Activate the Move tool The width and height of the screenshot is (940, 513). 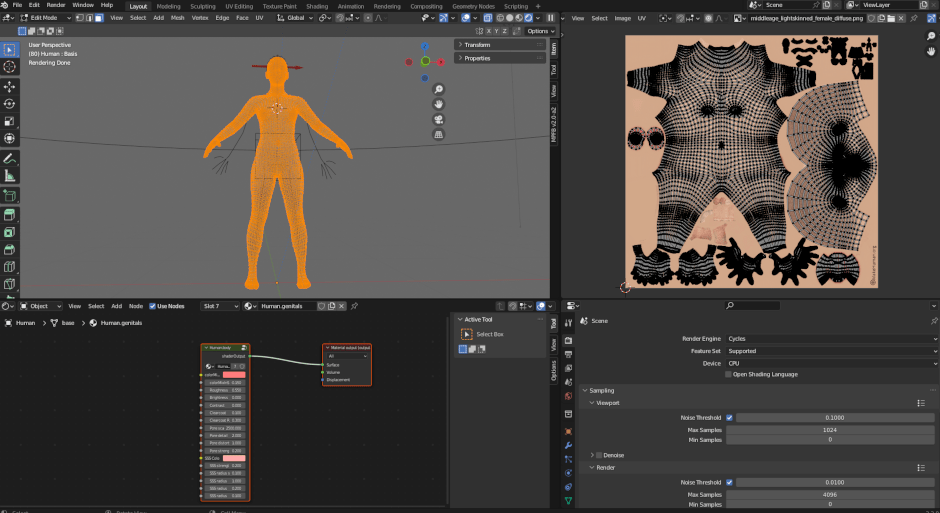coord(10,87)
